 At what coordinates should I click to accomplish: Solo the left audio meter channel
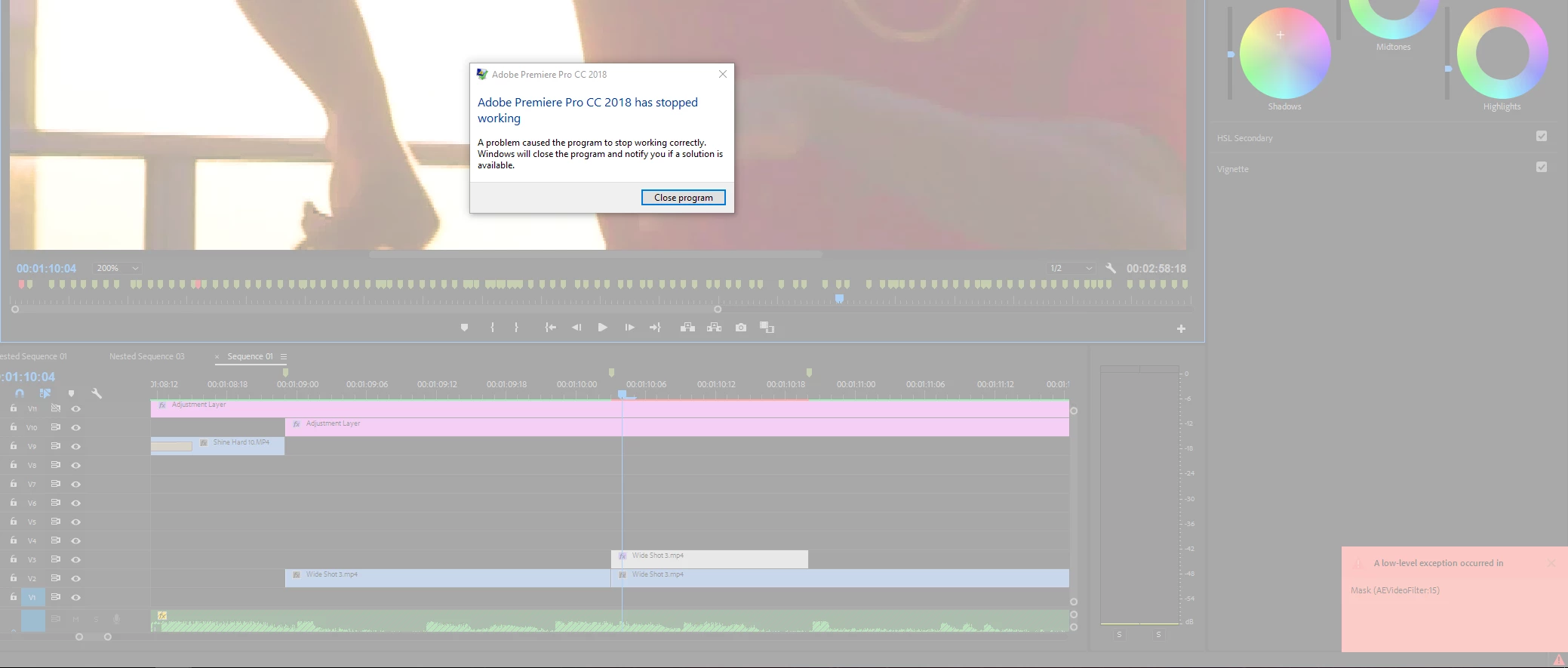pos(1119,635)
